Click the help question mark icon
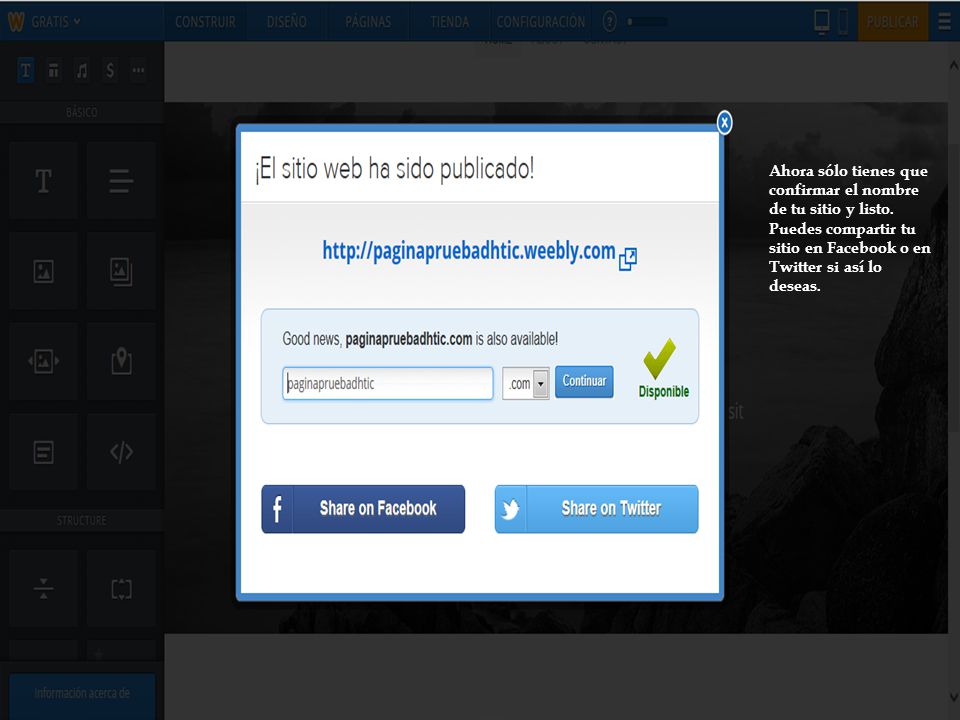Viewport: 960px width, 720px height. (x=609, y=22)
